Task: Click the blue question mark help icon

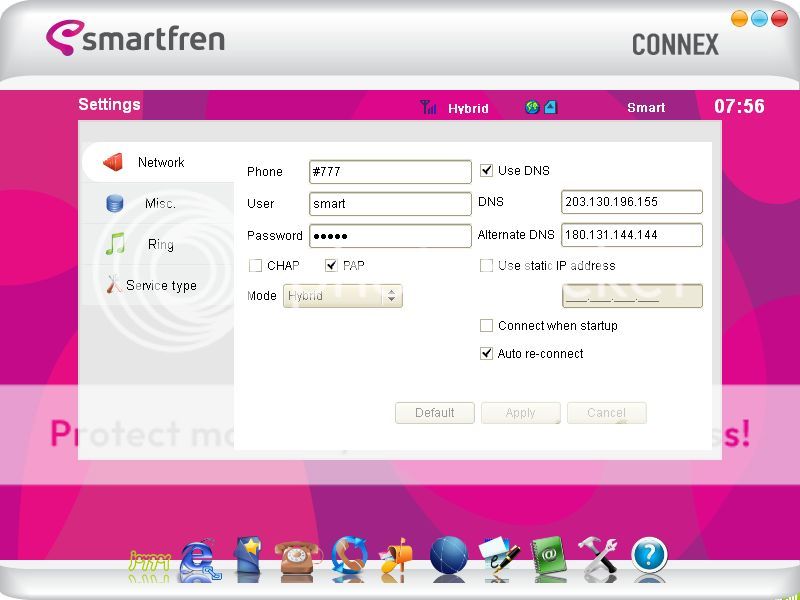Action: pyautogui.click(x=649, y=555)
